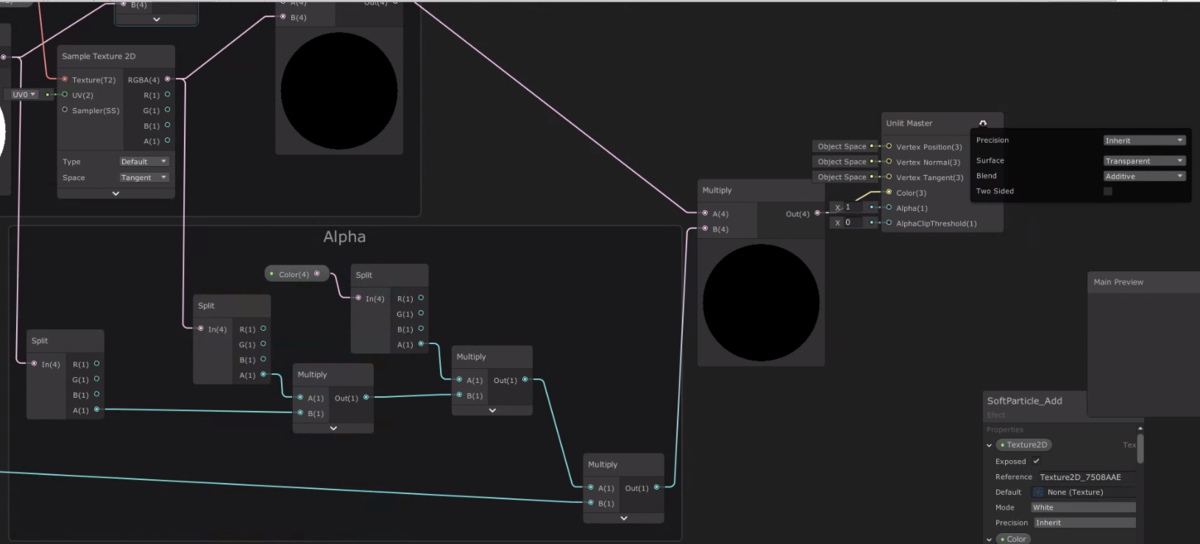Select the Texture2D property pill in blackboard

click(x=1025, y=445)
